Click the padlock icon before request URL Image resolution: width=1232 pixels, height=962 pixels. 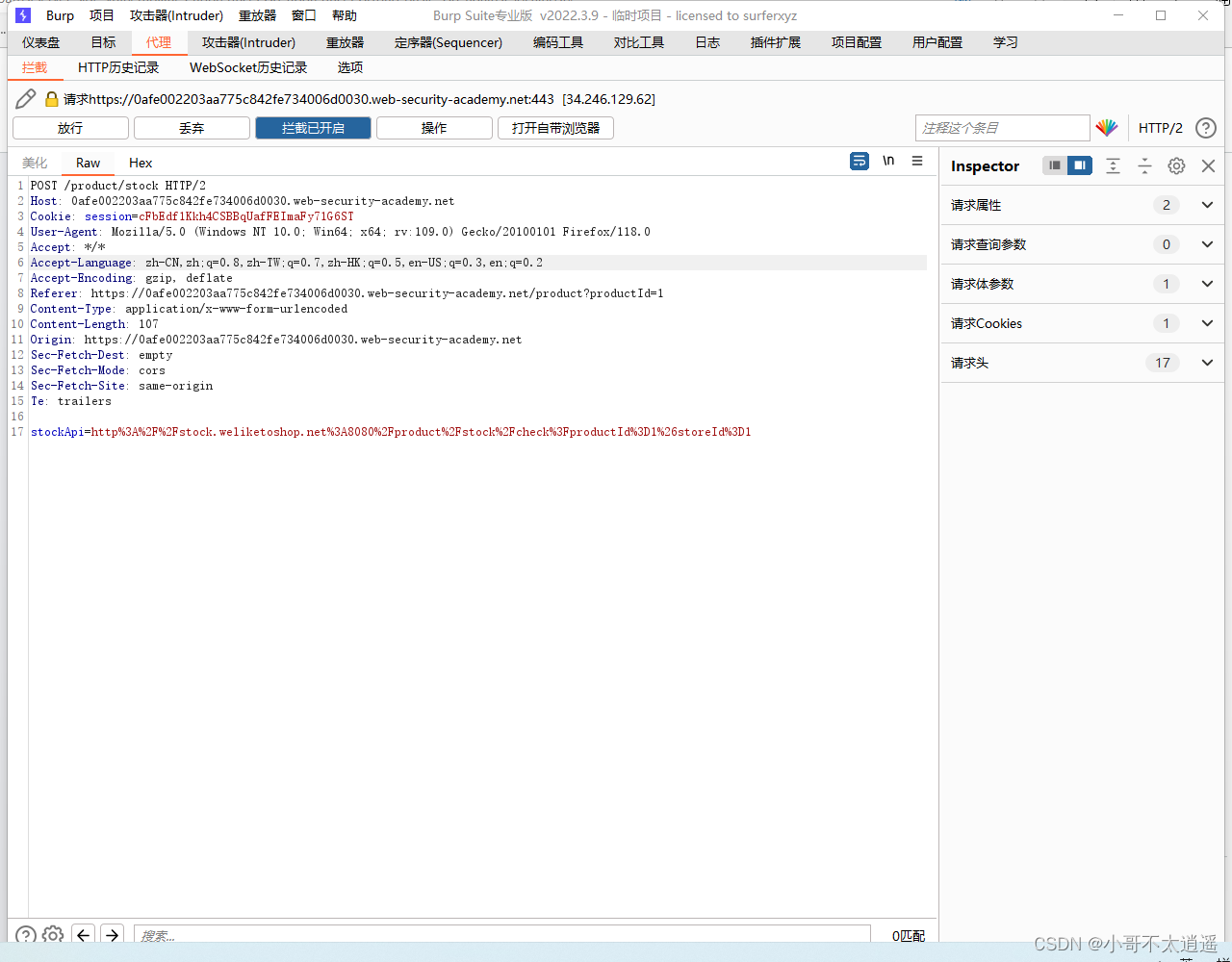click(x=52, y=99)
